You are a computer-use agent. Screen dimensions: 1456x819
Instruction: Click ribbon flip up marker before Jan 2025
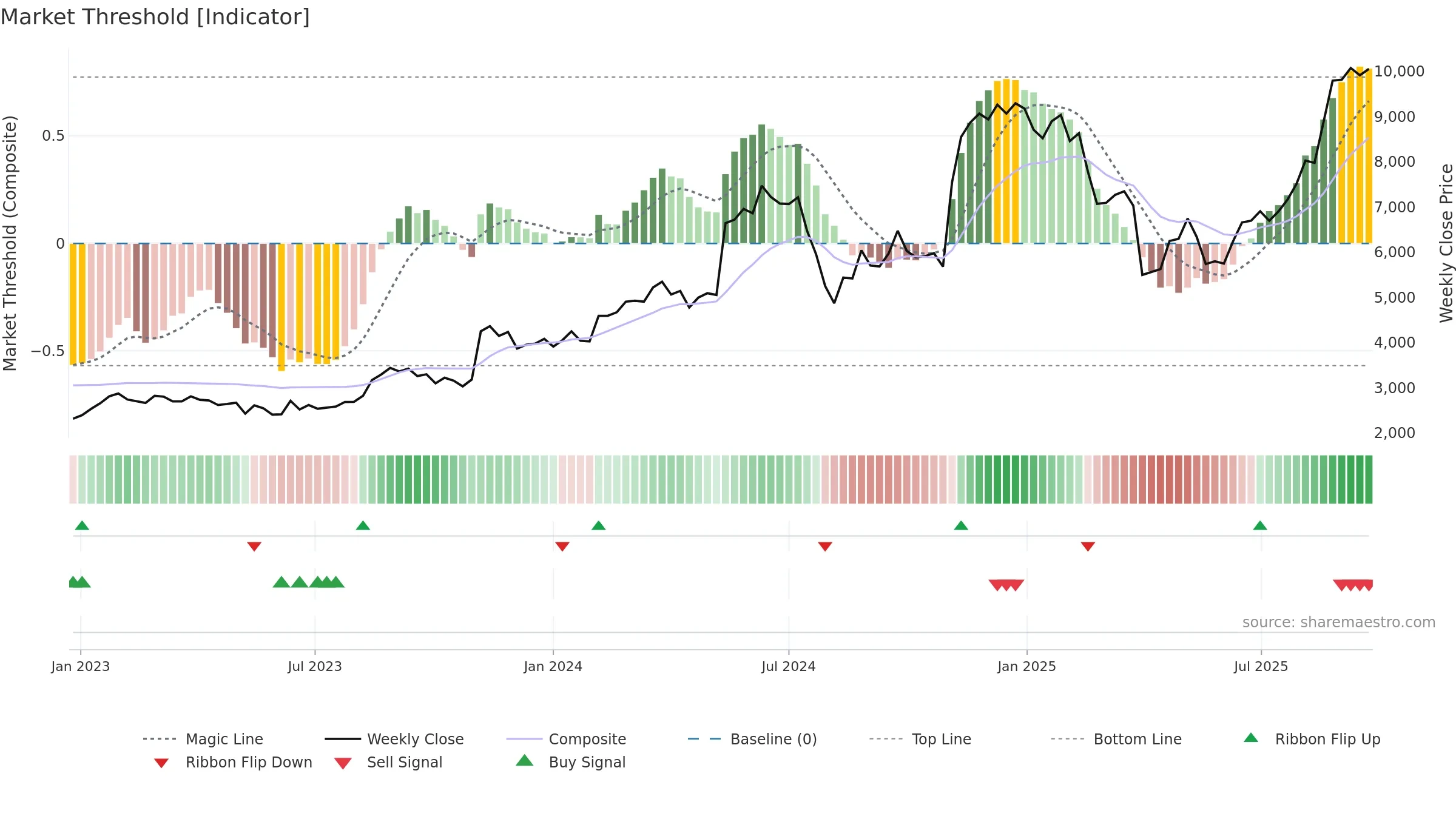pyautogui.click(x=961, y=525)
